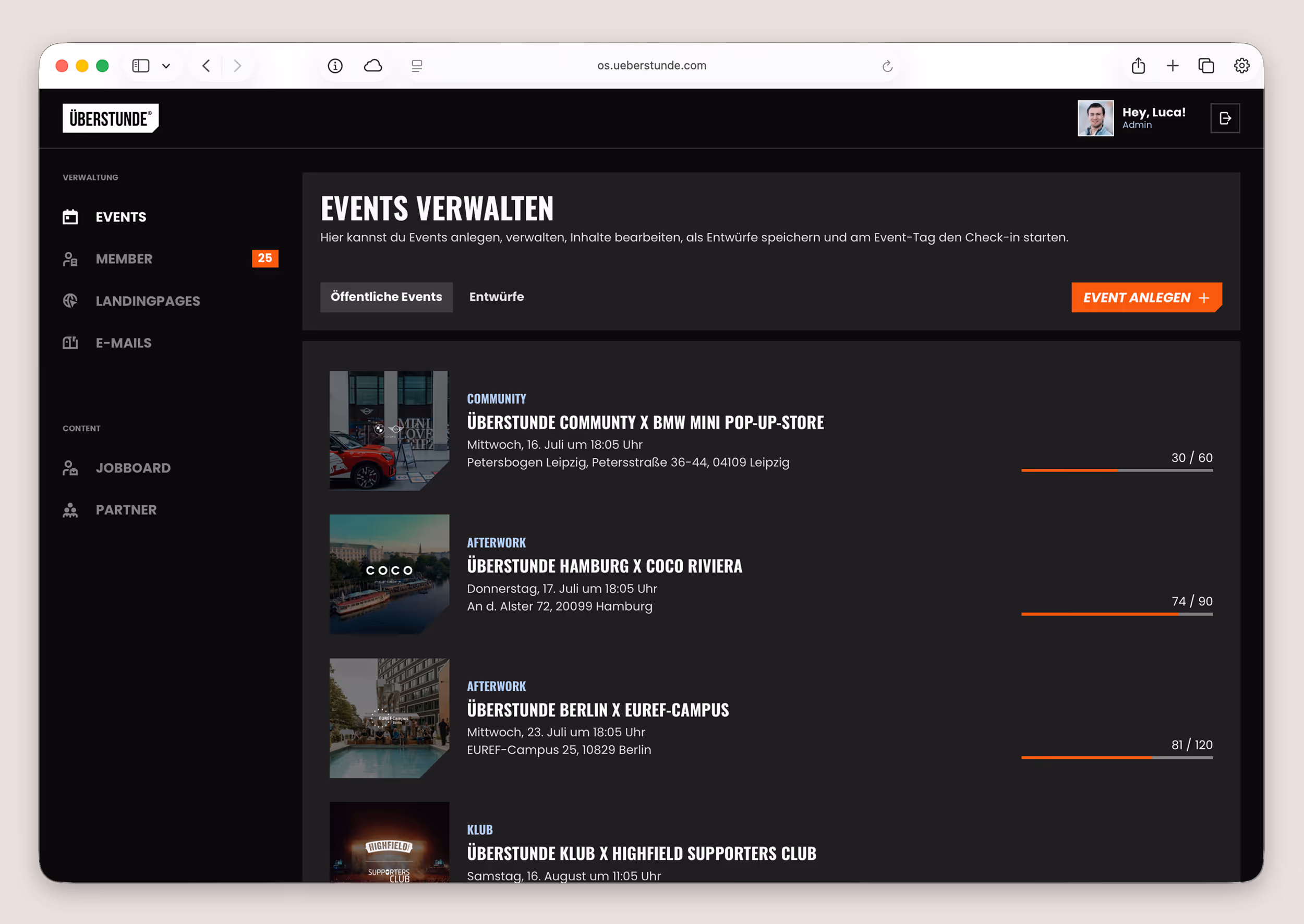Show the tab overview
The image size is (1304, 924).
click(x=1206, y=66)
